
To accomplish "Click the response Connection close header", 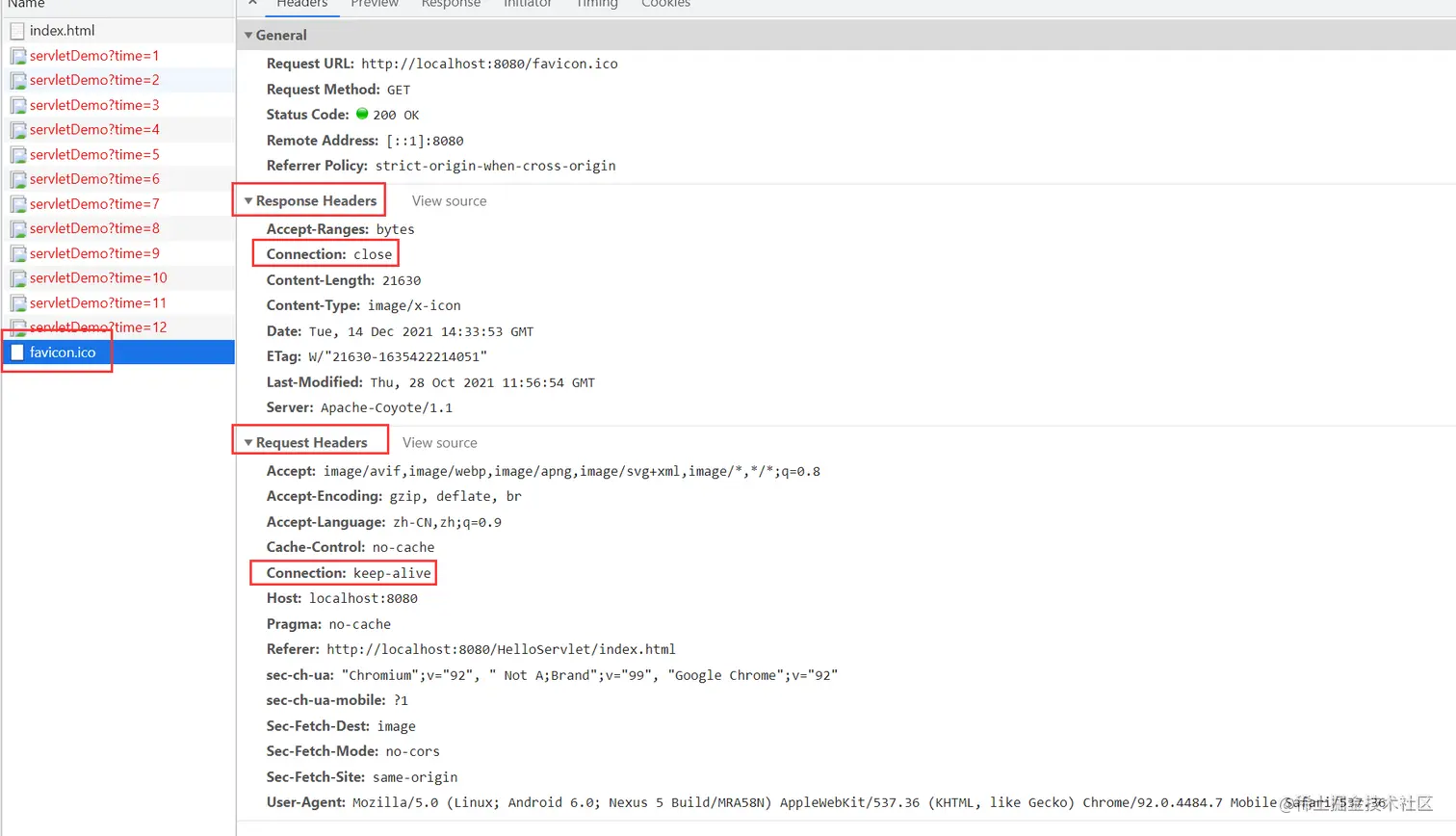I will click(329, 254).
